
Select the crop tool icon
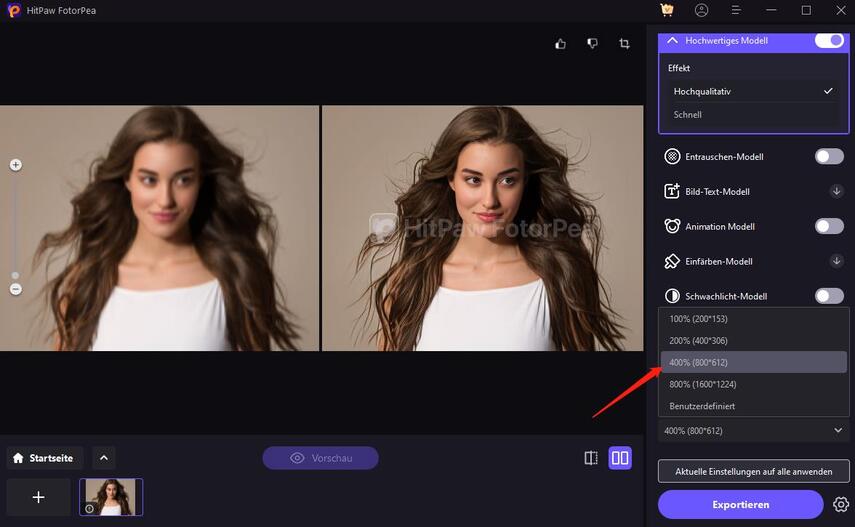624,44
